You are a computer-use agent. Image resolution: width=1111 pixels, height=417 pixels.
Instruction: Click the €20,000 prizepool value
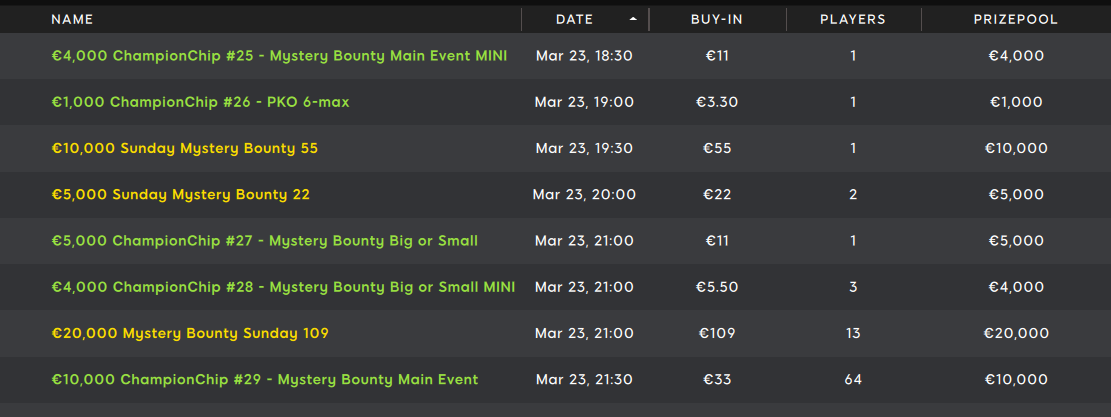(x=1016, y=333)
